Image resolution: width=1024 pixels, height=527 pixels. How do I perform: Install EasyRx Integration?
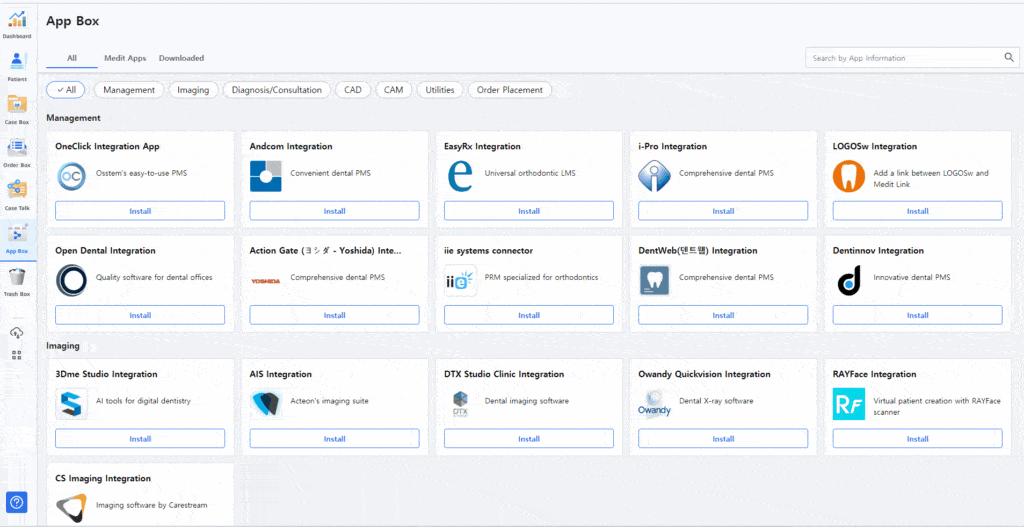(529, 211)
